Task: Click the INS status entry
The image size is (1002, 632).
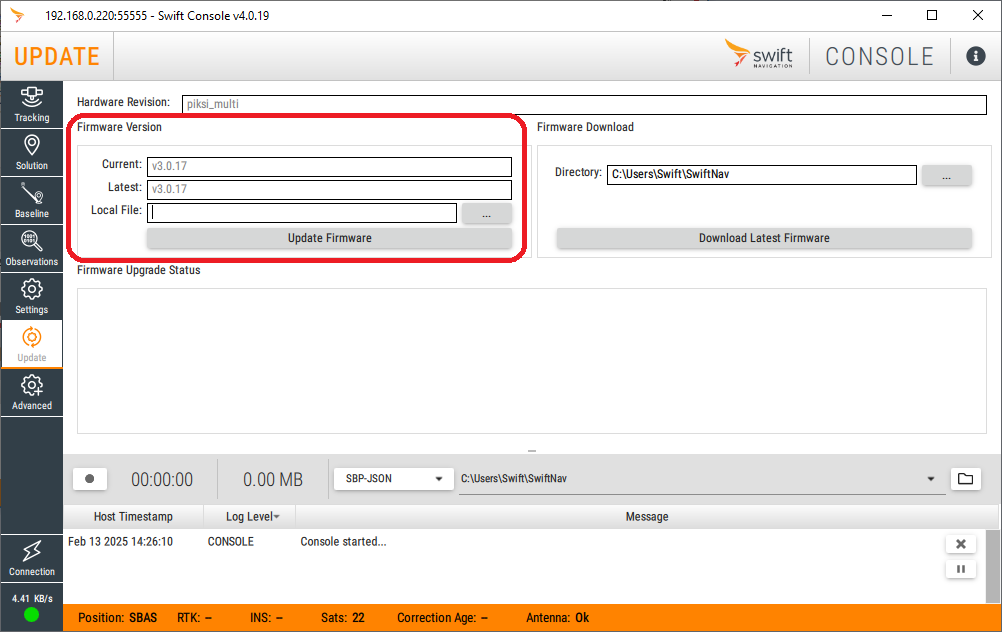Action: coord(266,618)
